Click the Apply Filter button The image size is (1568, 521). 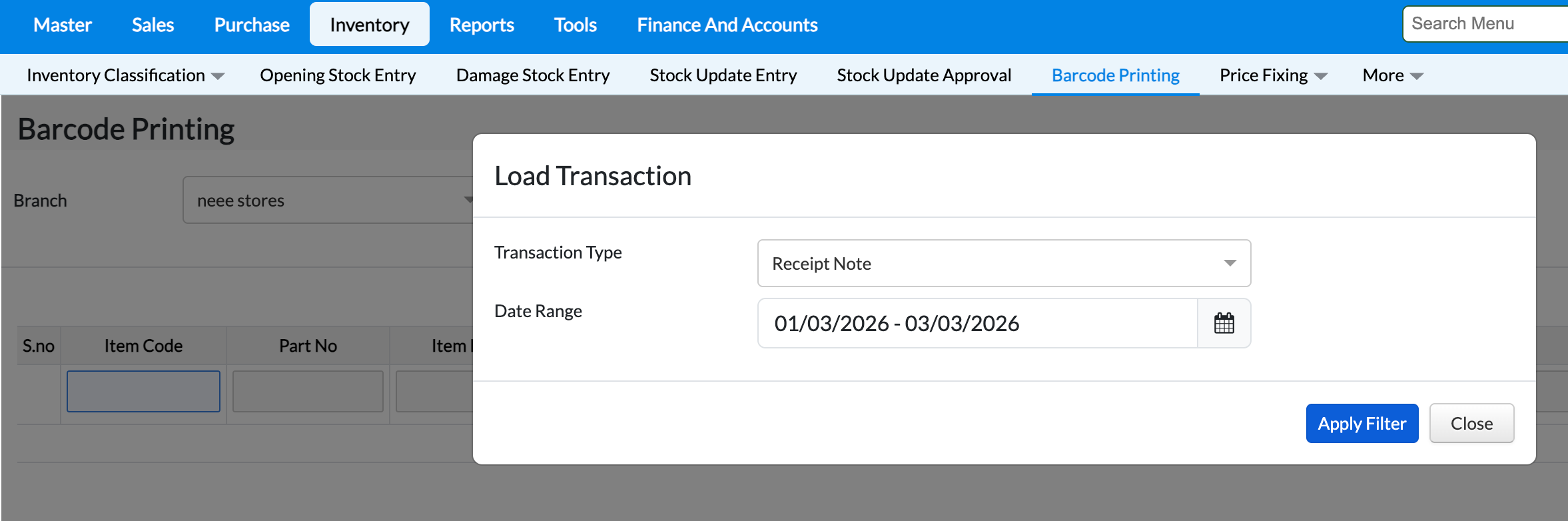[x=1362, y=423]
